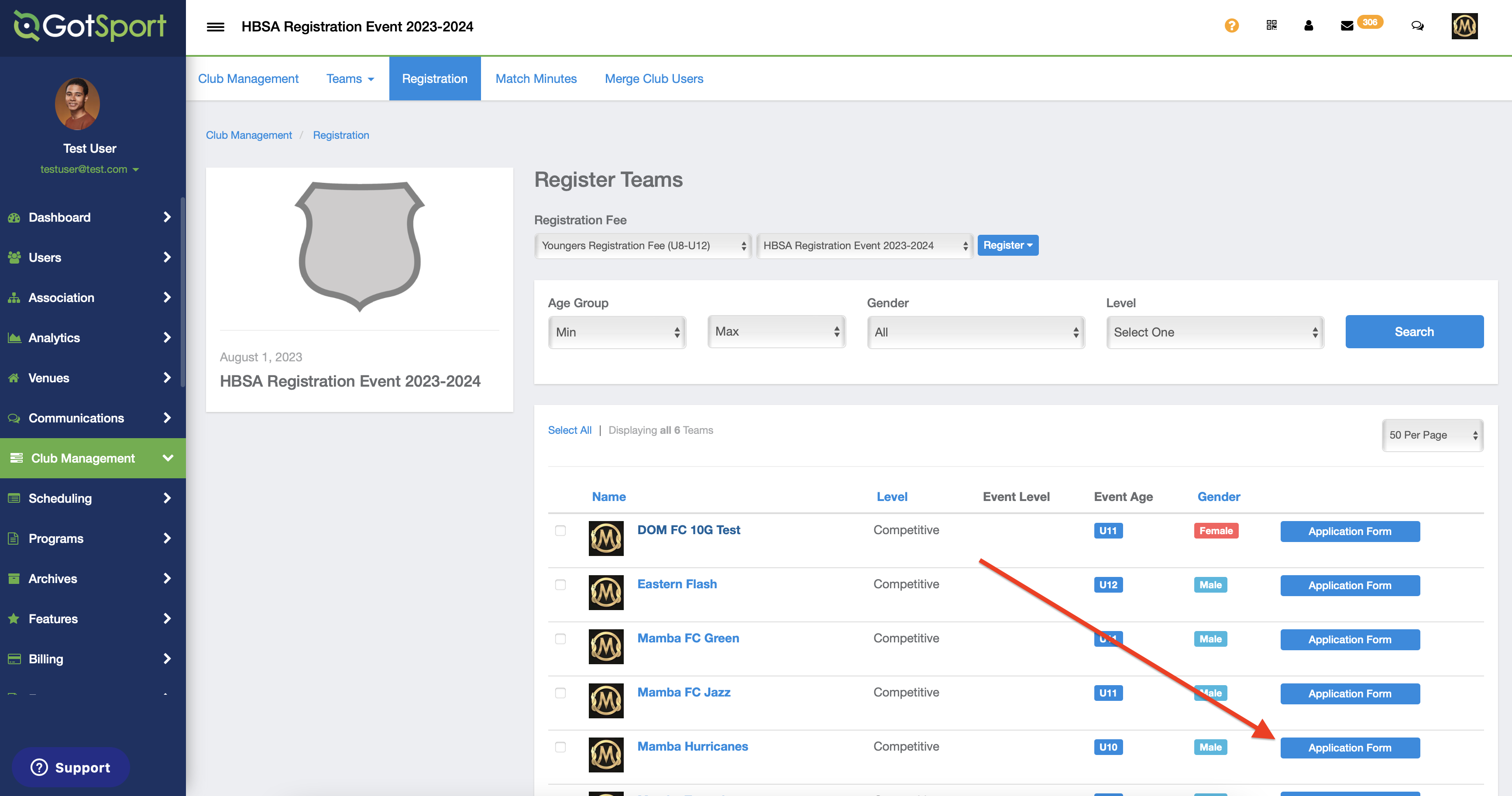Click the event shield placeholder image
This screenshot has height=796, width=1512.
click(x=359, y=247)
